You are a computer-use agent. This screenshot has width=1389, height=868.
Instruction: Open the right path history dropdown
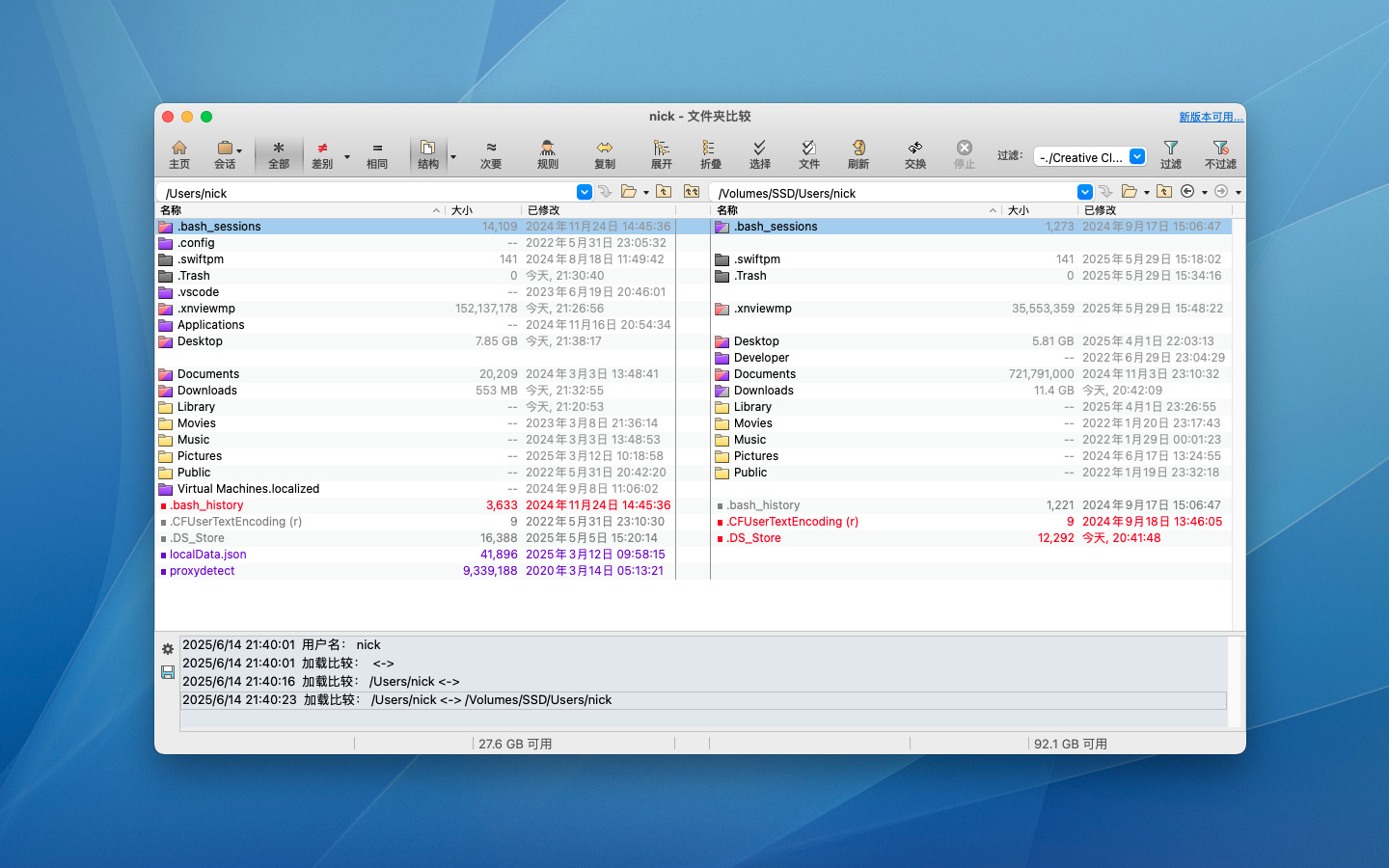1085,192
